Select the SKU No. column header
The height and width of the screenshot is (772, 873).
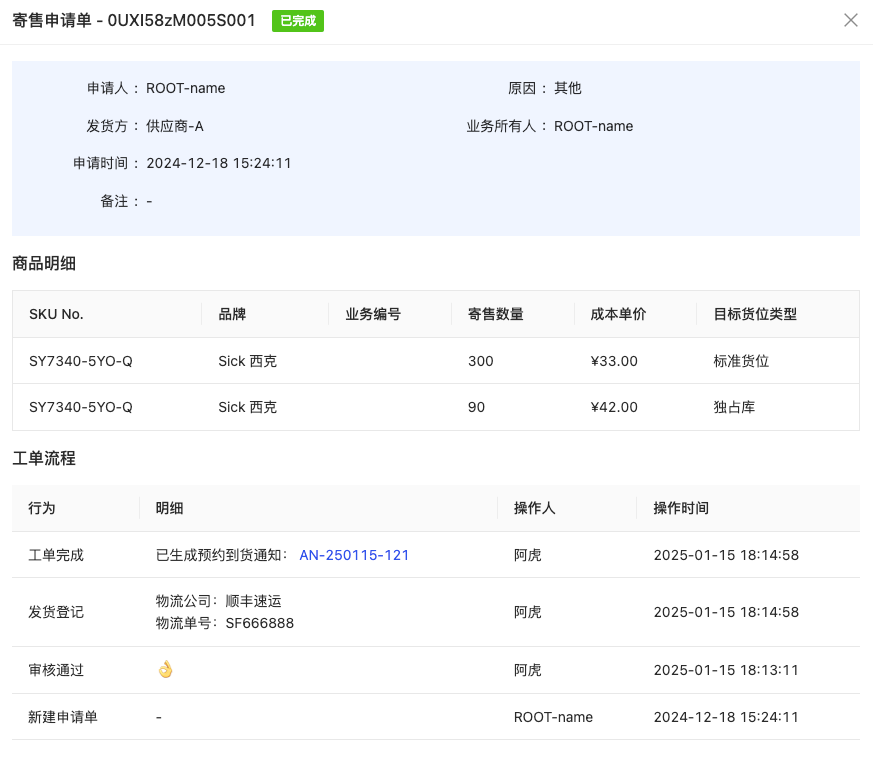56,314
